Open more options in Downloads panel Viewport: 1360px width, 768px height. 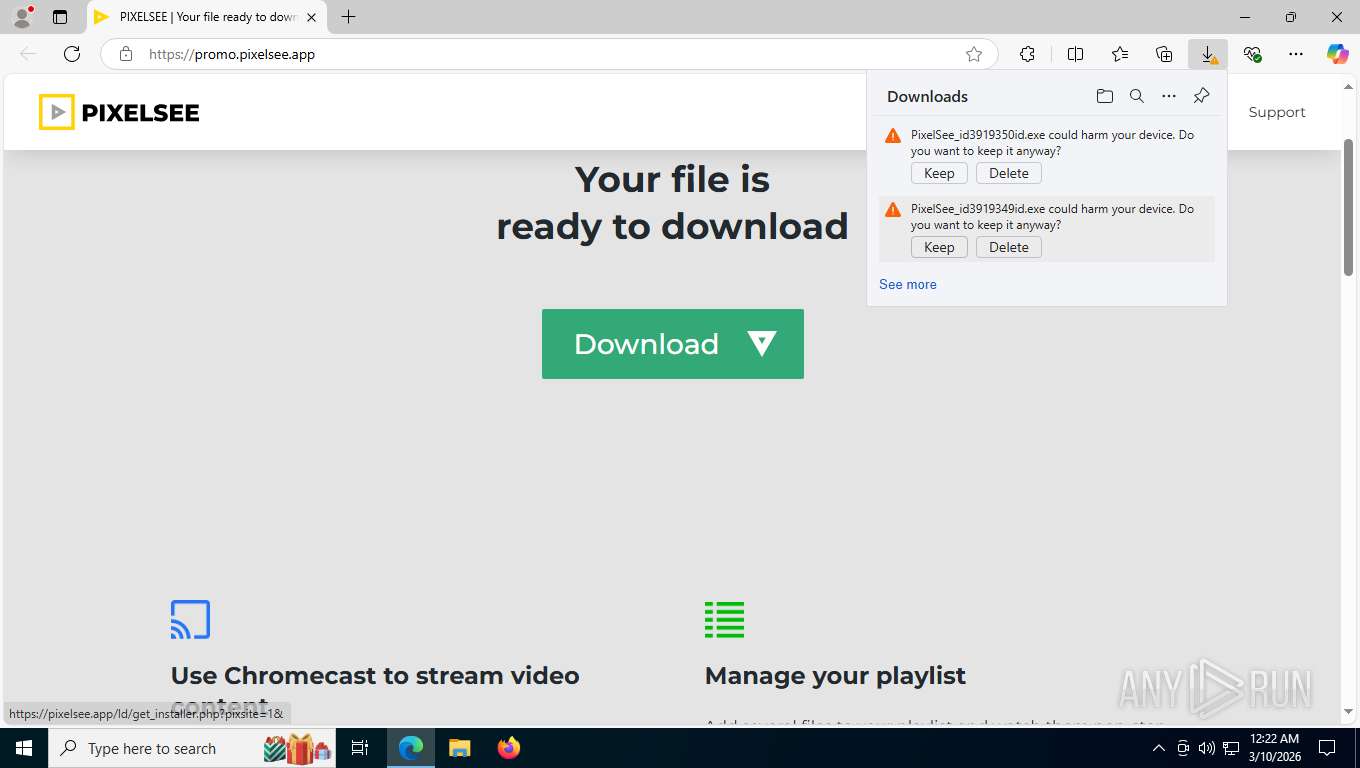pyautogui.click(x=1169, y=96)
